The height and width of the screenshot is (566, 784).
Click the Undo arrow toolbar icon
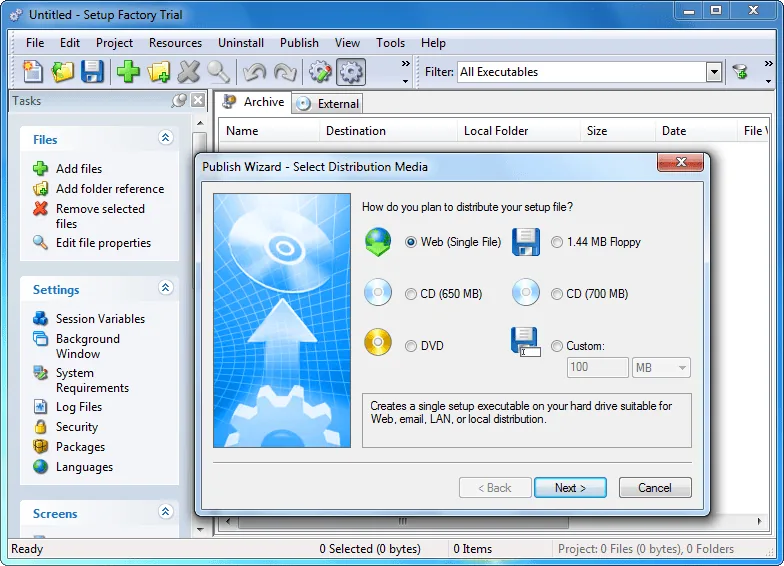point(254,72)
